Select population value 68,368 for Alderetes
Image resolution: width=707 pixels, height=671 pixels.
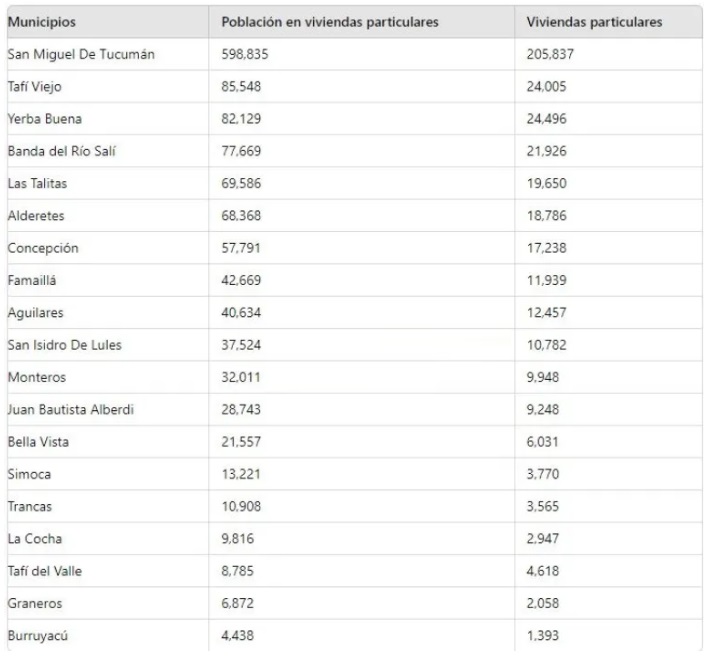pyautogui.click(x=243, y=216)
